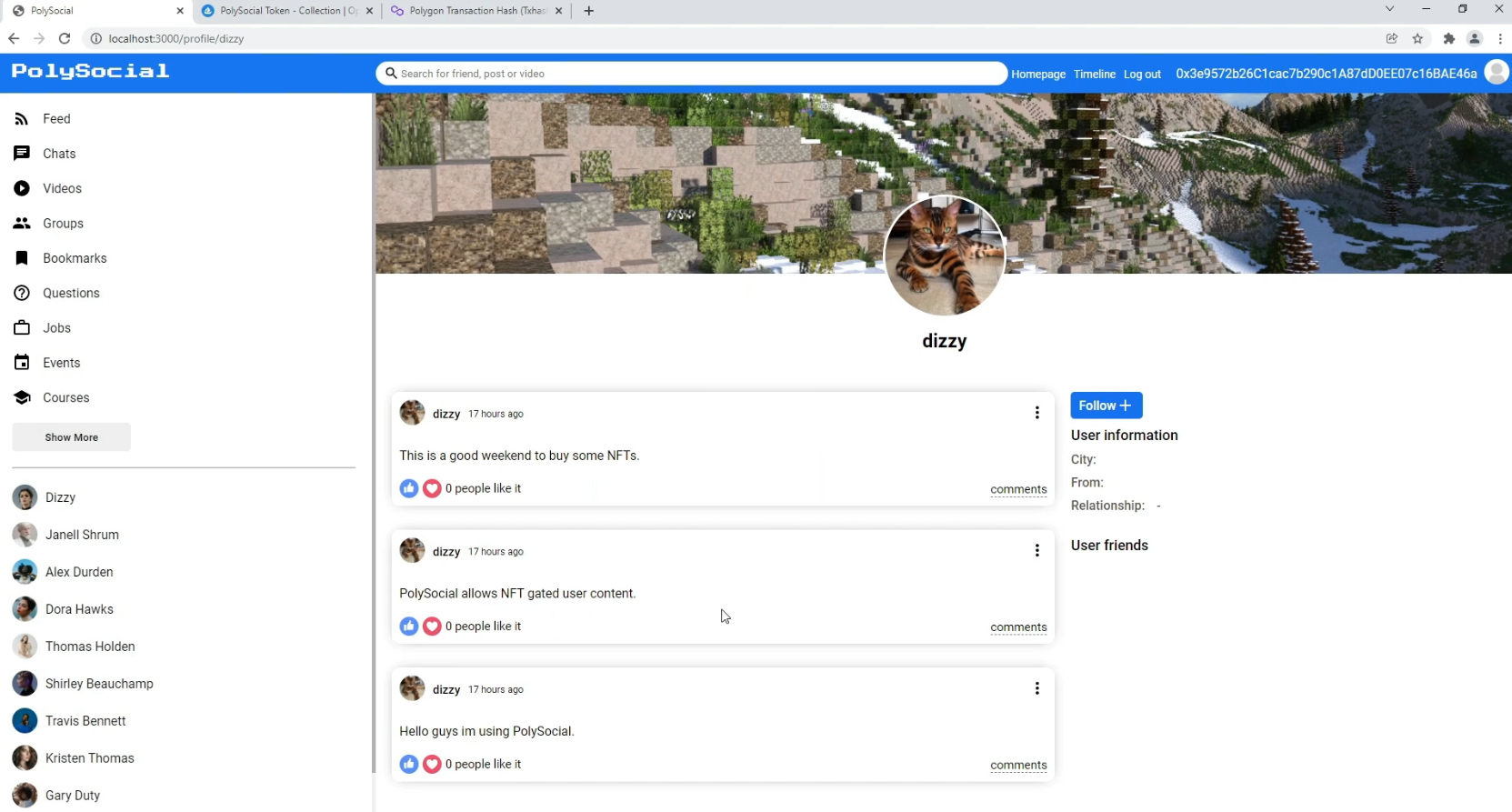Open options menu on NFTs weekend post

tap(1036, 413)
